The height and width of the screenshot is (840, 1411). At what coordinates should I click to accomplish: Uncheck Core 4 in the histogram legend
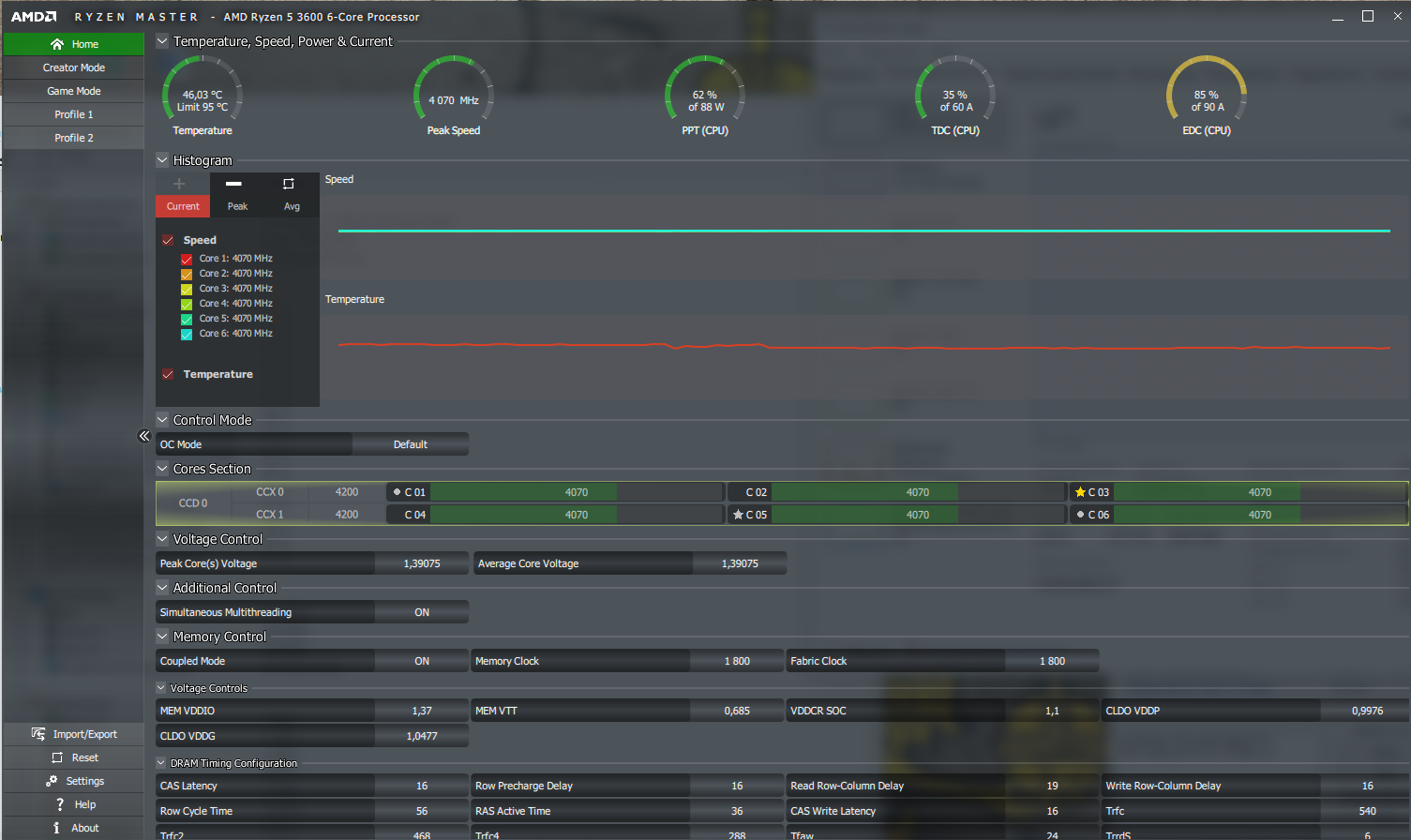[x=187, y=304]
